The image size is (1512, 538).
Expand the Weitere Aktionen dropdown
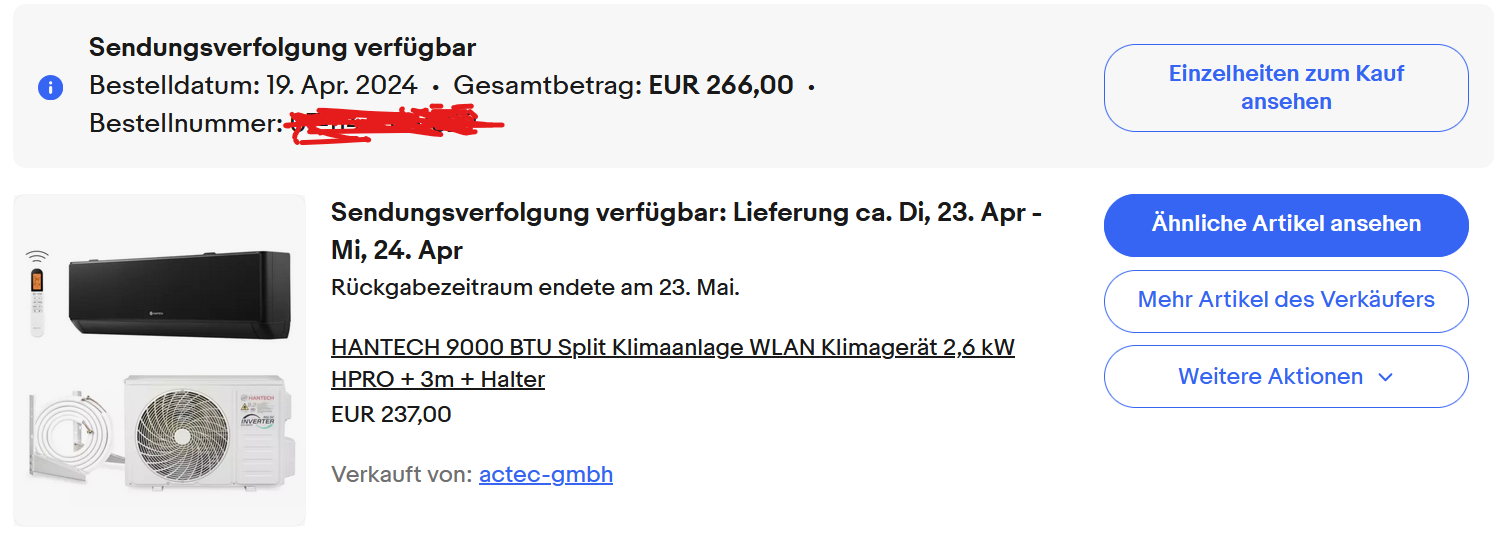1286,376
